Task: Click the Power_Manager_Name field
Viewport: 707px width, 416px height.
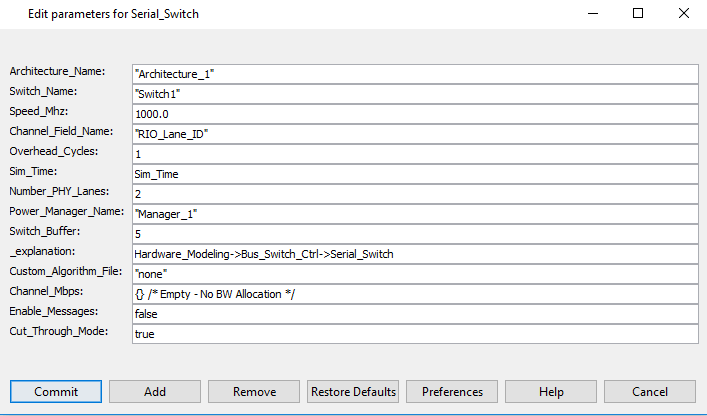Action: (x=414, y=214)
